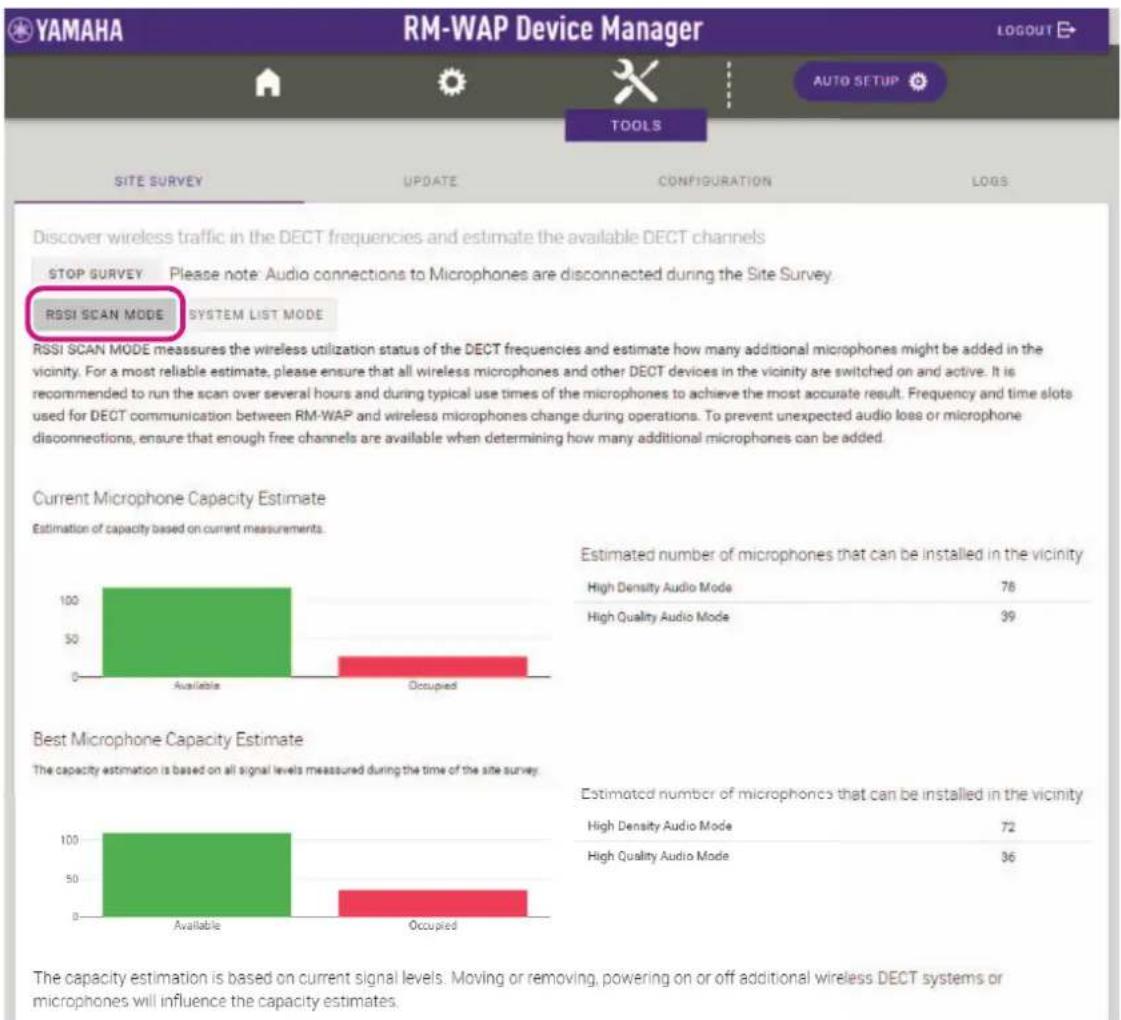Click the High Density value 72
Image resolution: width=1121 pixels, height=1020 pixels.
pos(1008,826)
